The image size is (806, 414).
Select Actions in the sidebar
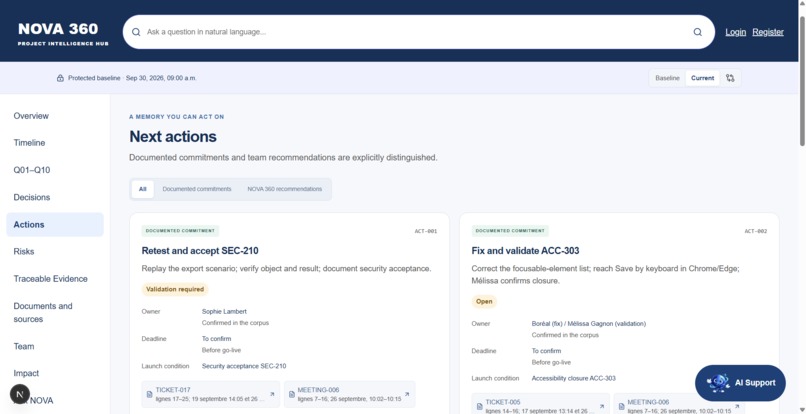click(x=55, y=225)
